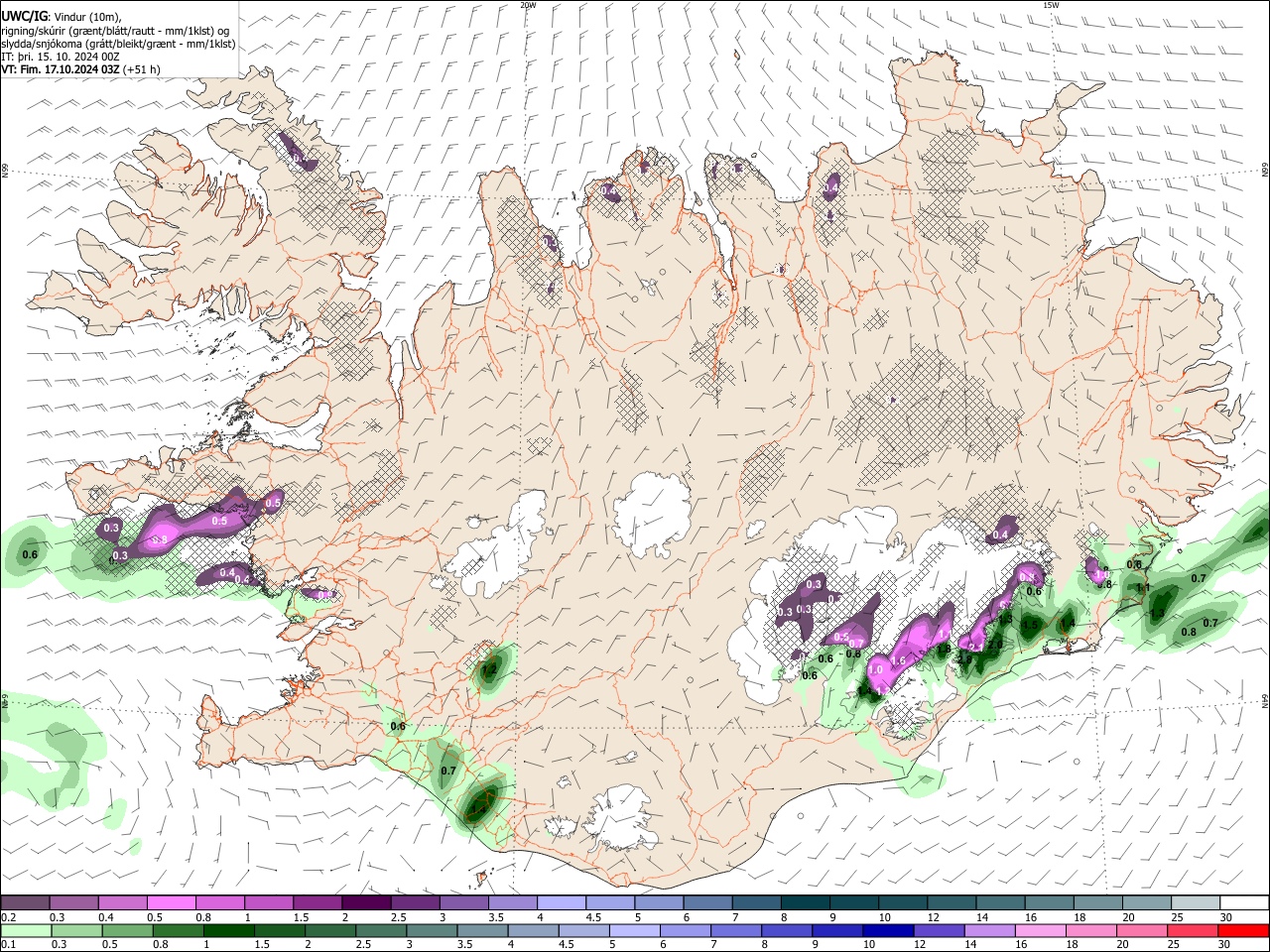Click the pink '1.6' snowfall value on the map

pos(900,660)
